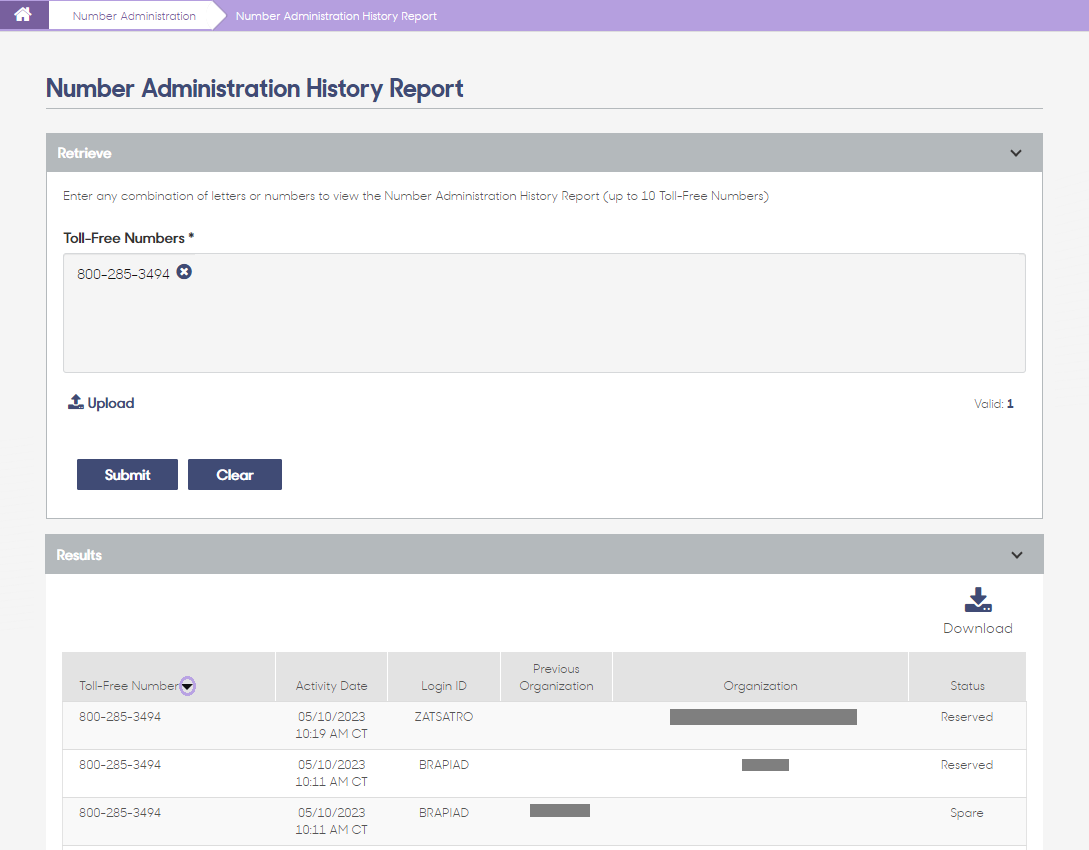
Task: Click the Upload icon
Action: click(x=76, y=402)
